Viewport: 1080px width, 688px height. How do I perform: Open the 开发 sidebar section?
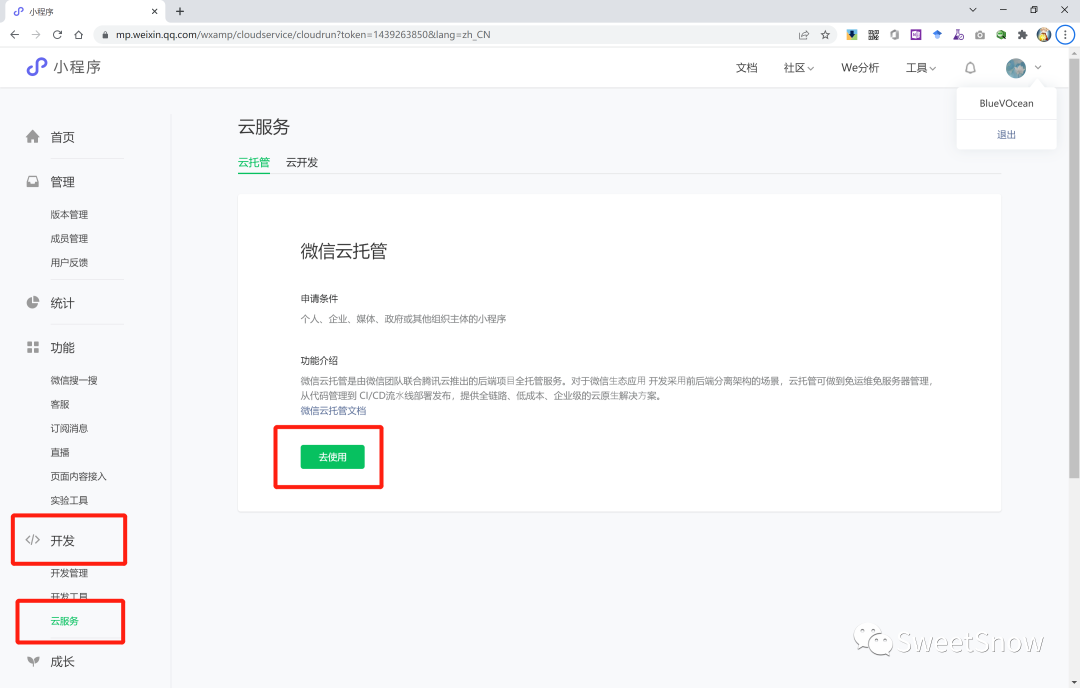pos(62,541)
